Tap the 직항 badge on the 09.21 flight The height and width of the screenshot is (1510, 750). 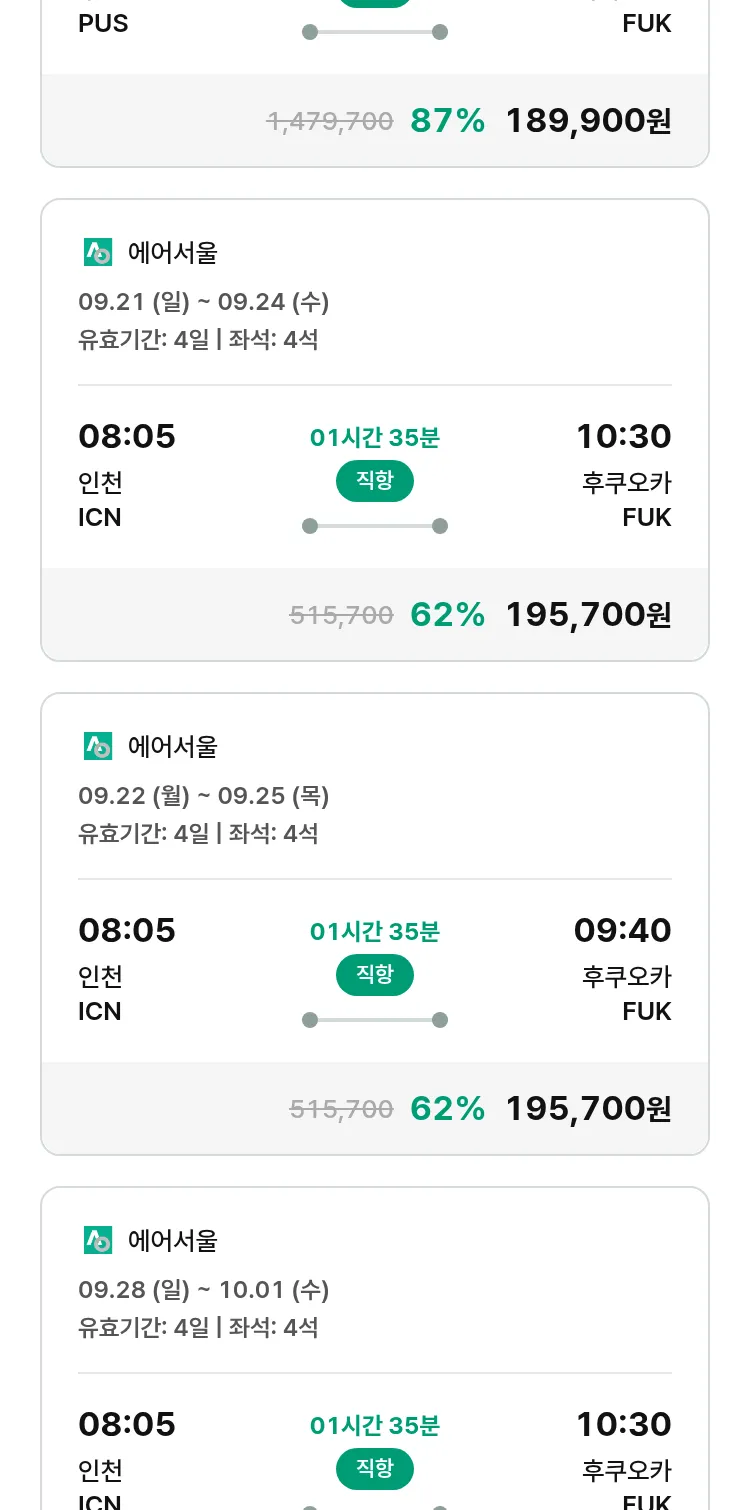pyautogui.click(x=374, y=481)
